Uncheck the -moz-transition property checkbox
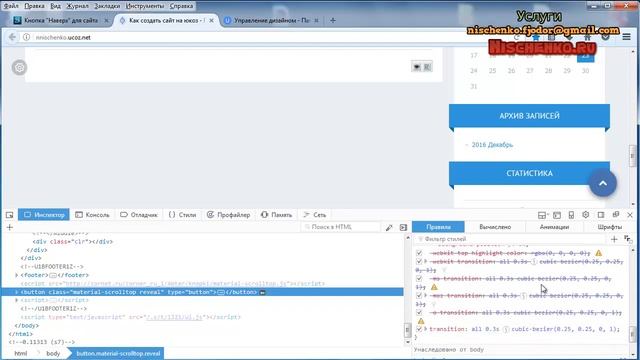640x360 pixels. 419,295
